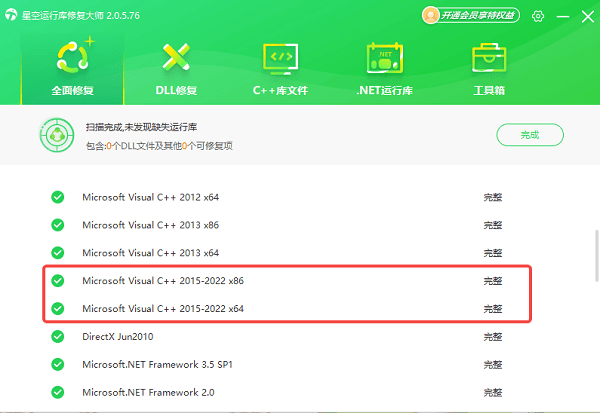This screenshot has width=600, height=413.
Task: Select Microsoft Visual C++ 2012 x64 text
Action: click(150, 197)
